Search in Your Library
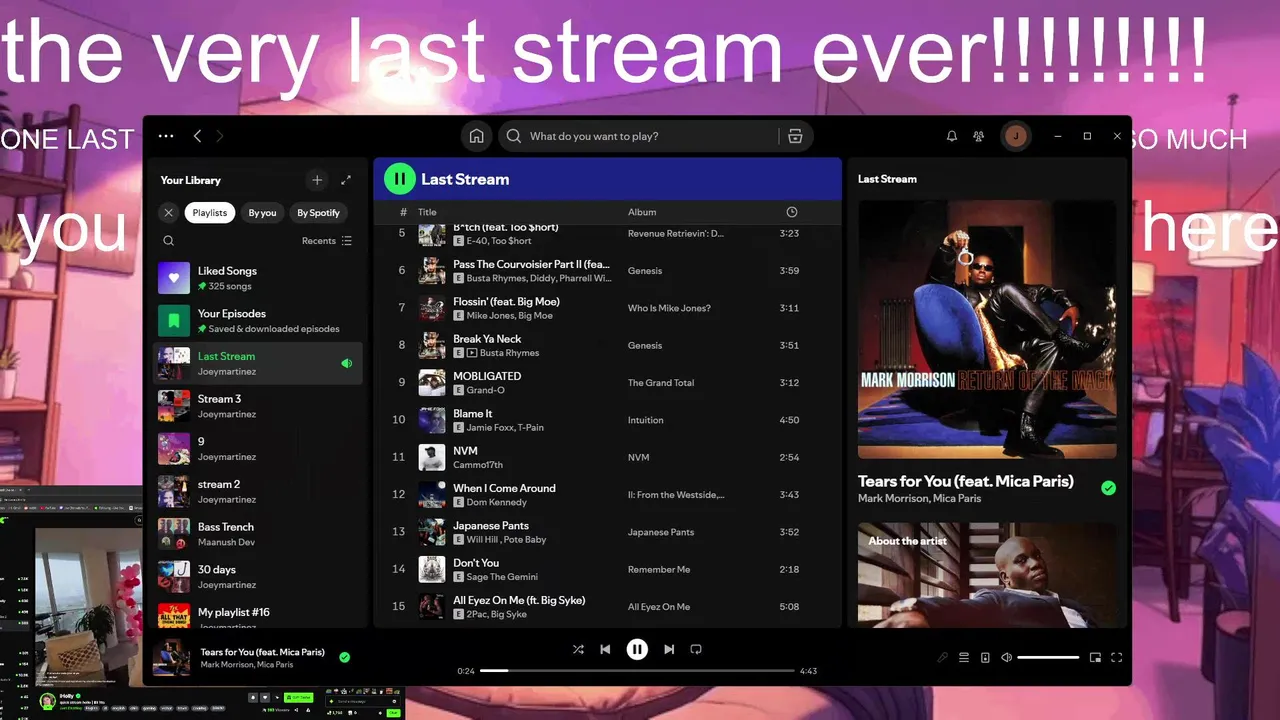1280x720 pixels. pyautogui.click(x=168, y=241)
